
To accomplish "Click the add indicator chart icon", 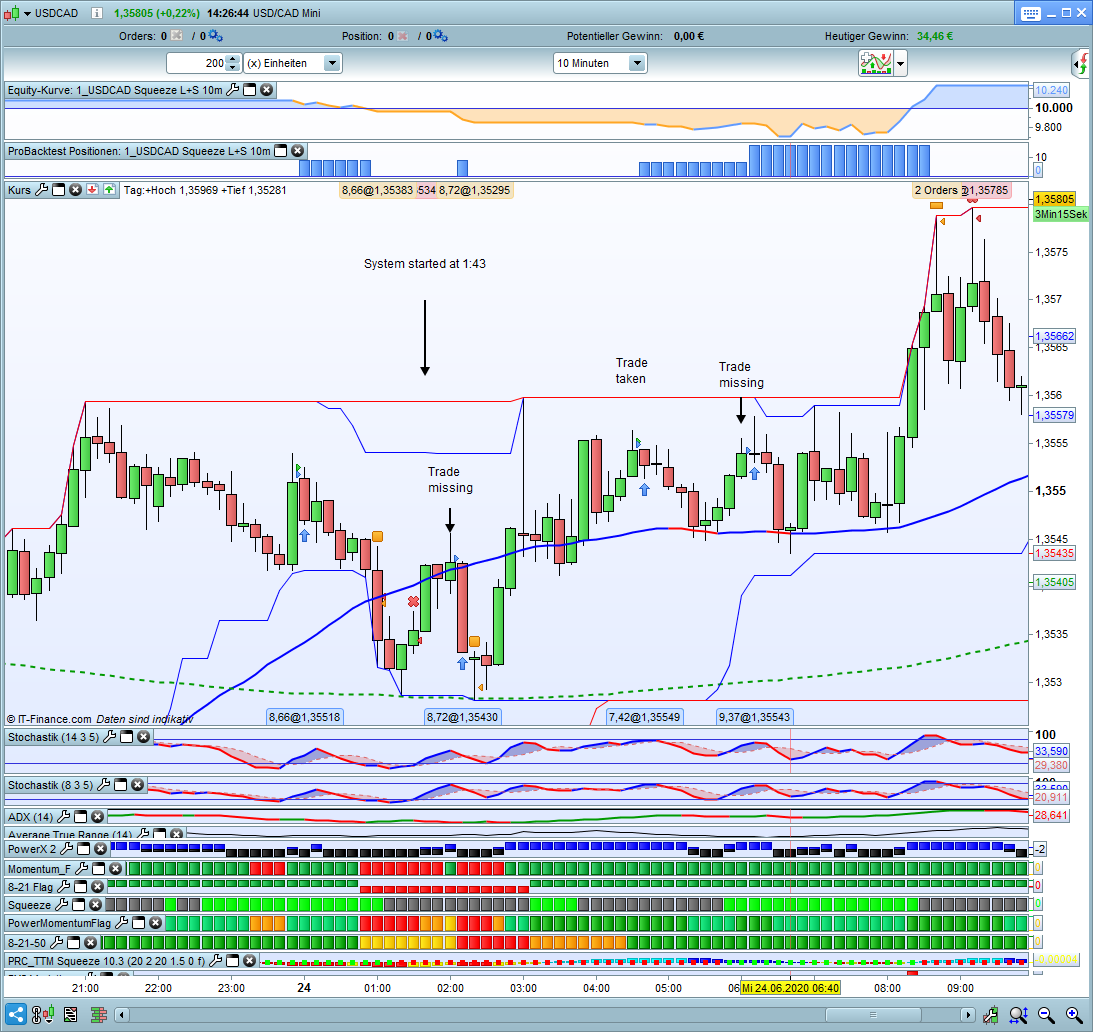I will pyautogui.click(x=876, y=63).
